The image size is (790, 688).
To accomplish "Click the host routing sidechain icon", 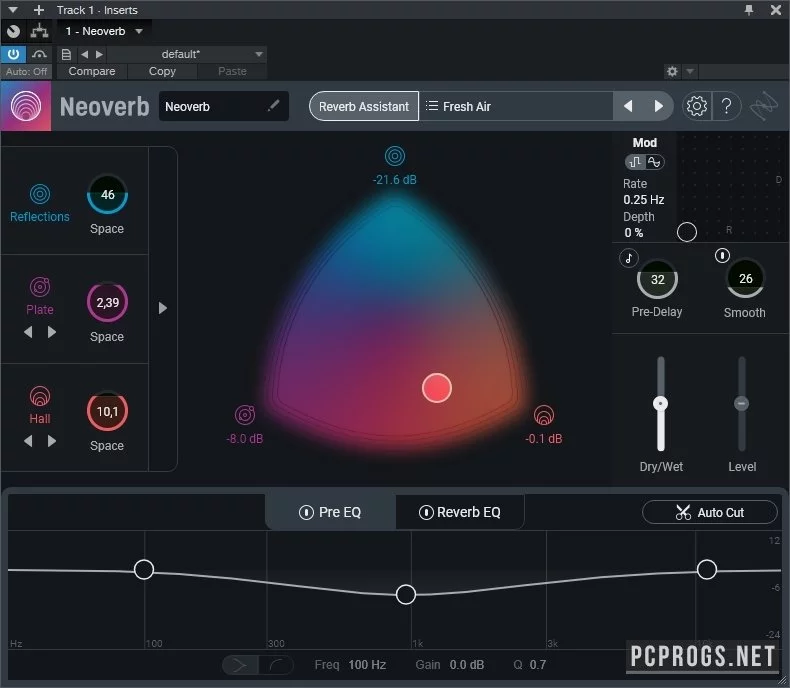I will pos(39,31).
